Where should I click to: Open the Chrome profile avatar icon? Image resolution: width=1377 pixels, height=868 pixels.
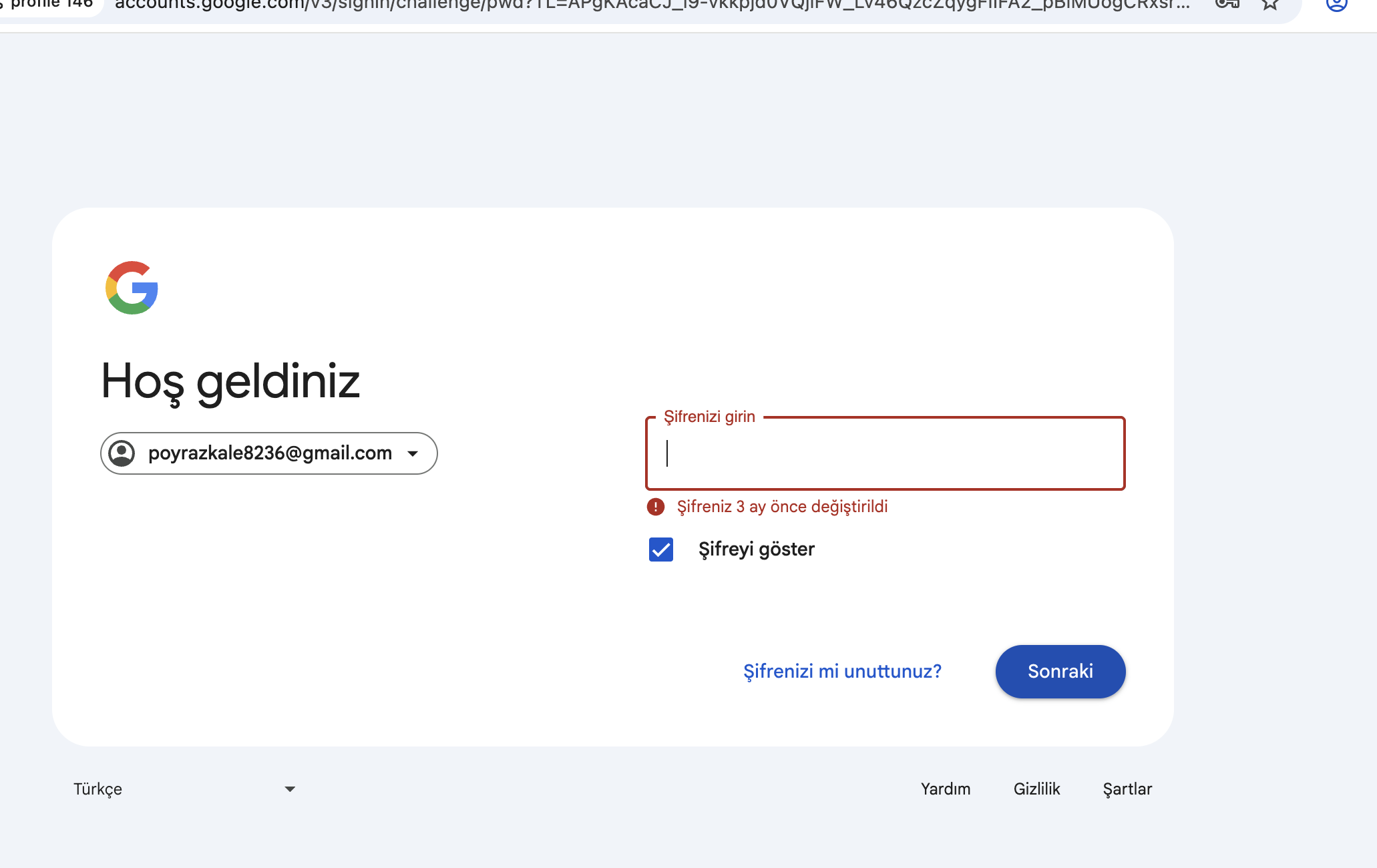pyautogui.click(x=1336, y=4)
